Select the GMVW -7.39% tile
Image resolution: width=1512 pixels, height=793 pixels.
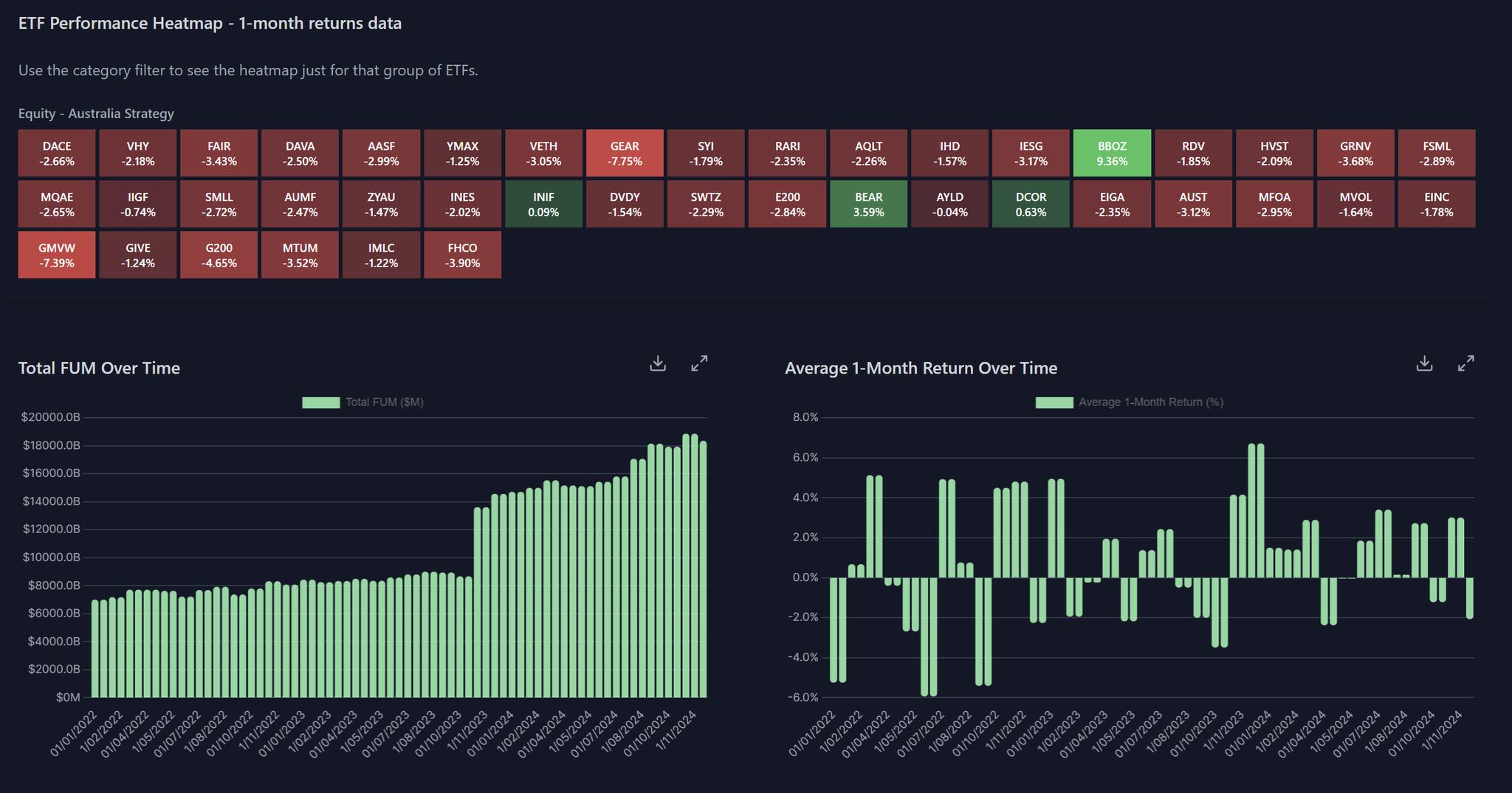point(57,255)
